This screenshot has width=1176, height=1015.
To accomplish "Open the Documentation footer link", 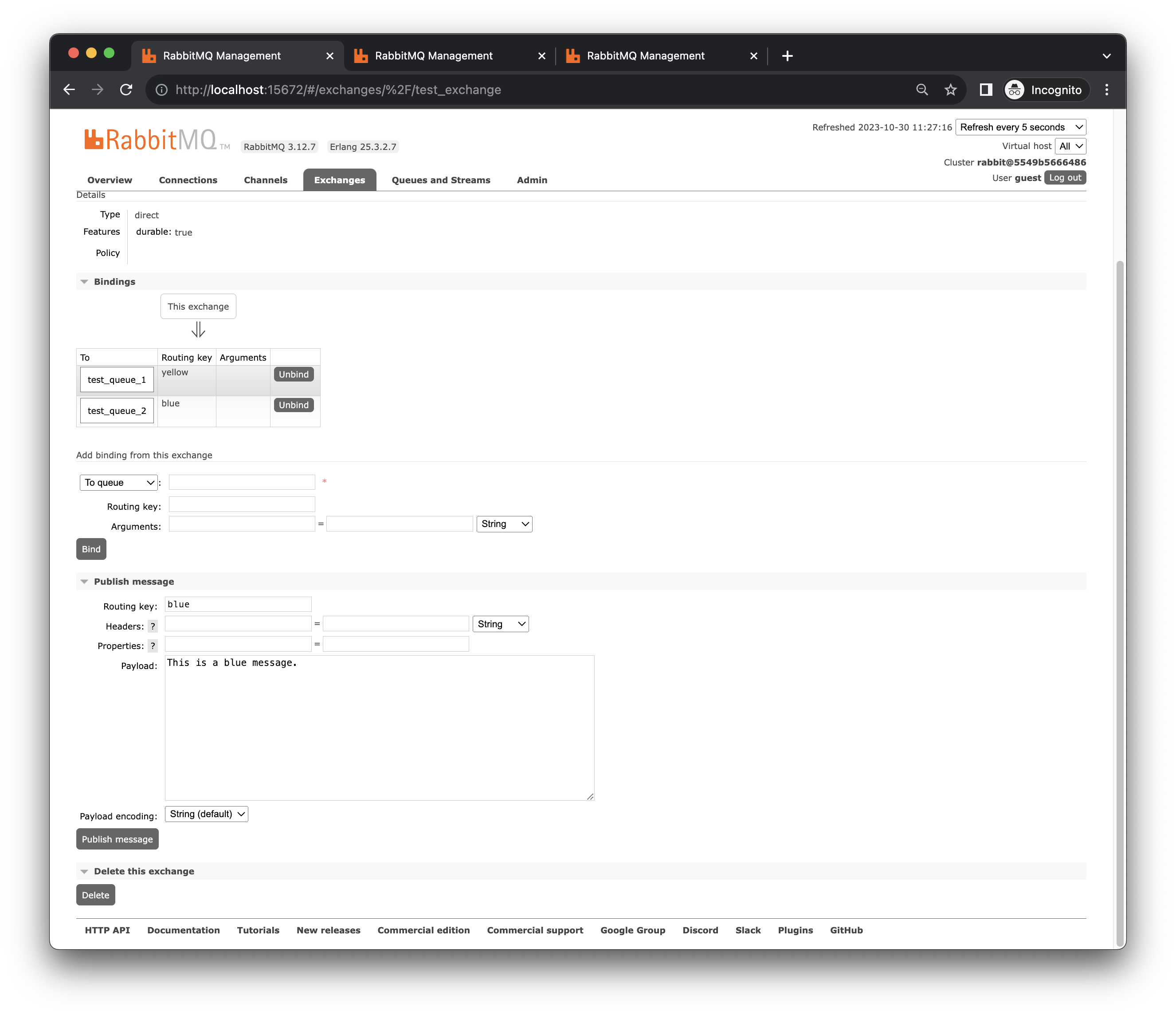I will point(183,930).
